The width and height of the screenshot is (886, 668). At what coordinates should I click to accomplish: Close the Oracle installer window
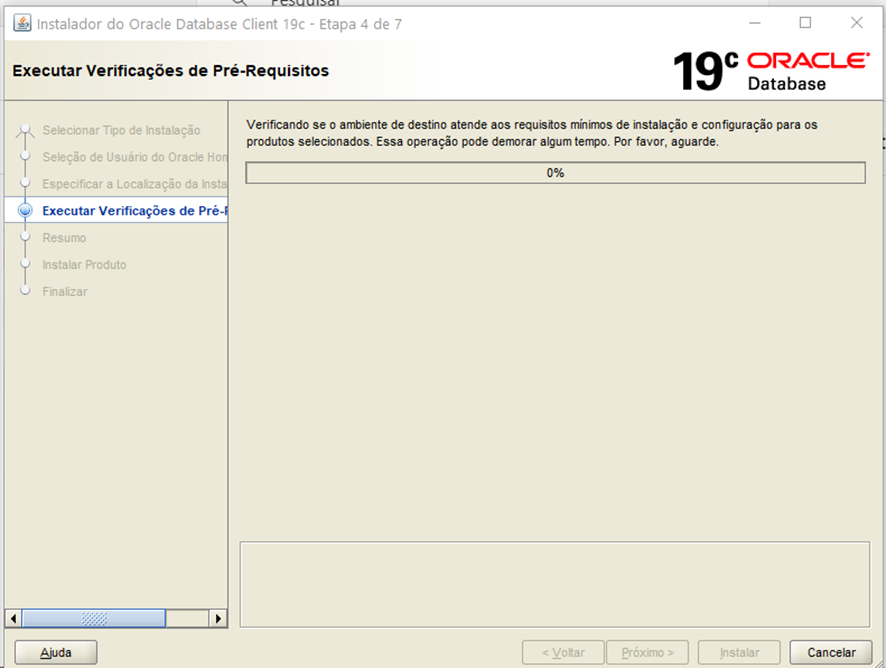(x=857, y=23)
